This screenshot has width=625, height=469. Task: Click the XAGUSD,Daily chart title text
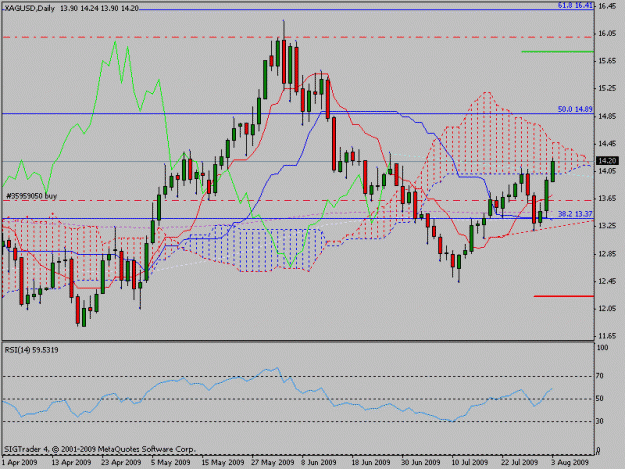point(29,8)
